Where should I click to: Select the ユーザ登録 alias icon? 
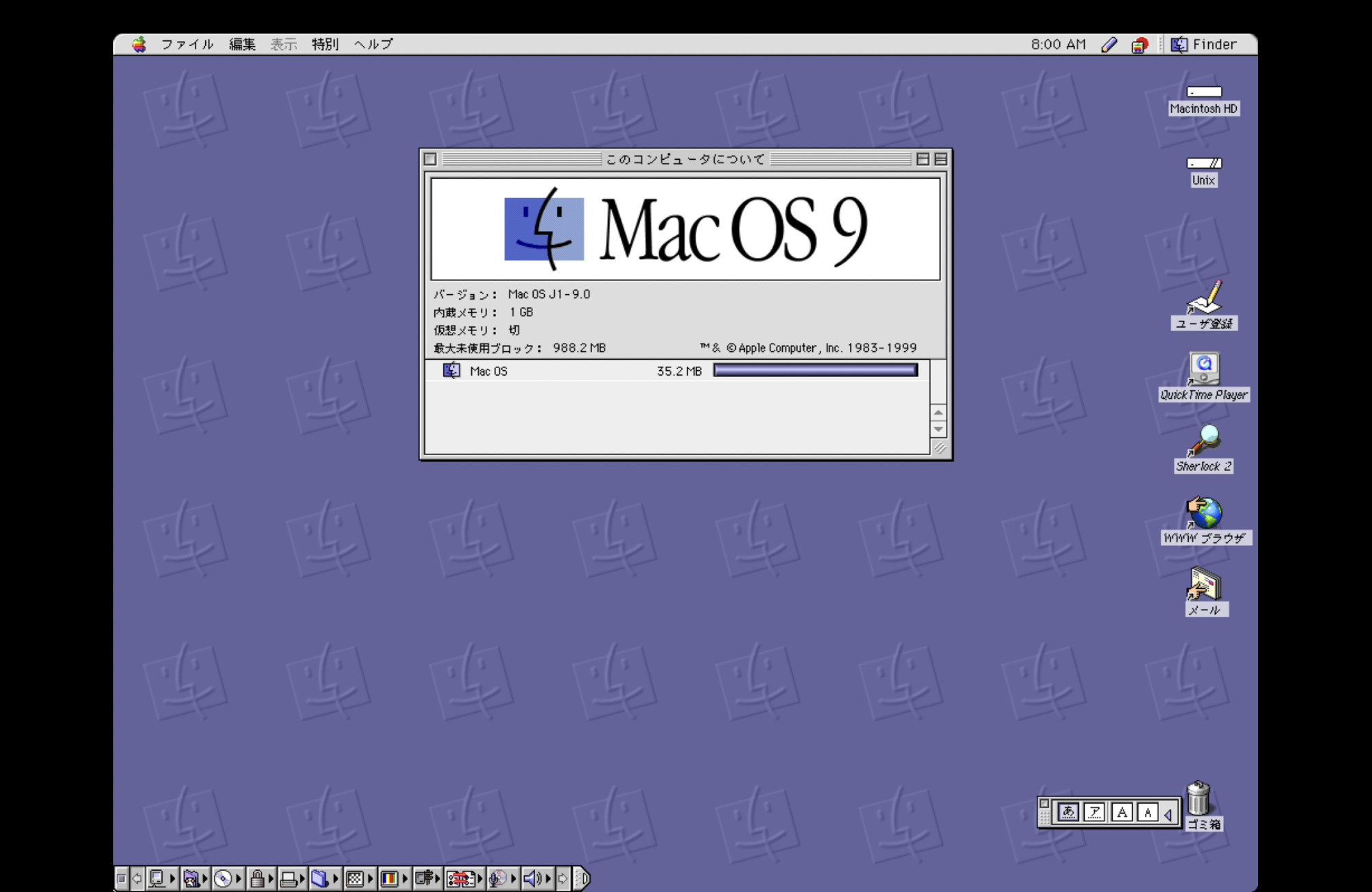click(1204, 297)
